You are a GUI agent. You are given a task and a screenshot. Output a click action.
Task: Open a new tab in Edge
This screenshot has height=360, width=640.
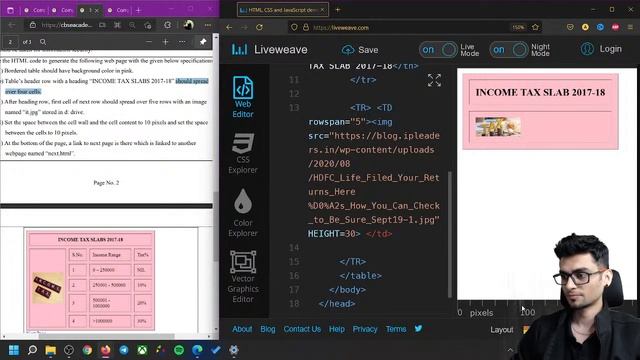[x=138, y=10]
